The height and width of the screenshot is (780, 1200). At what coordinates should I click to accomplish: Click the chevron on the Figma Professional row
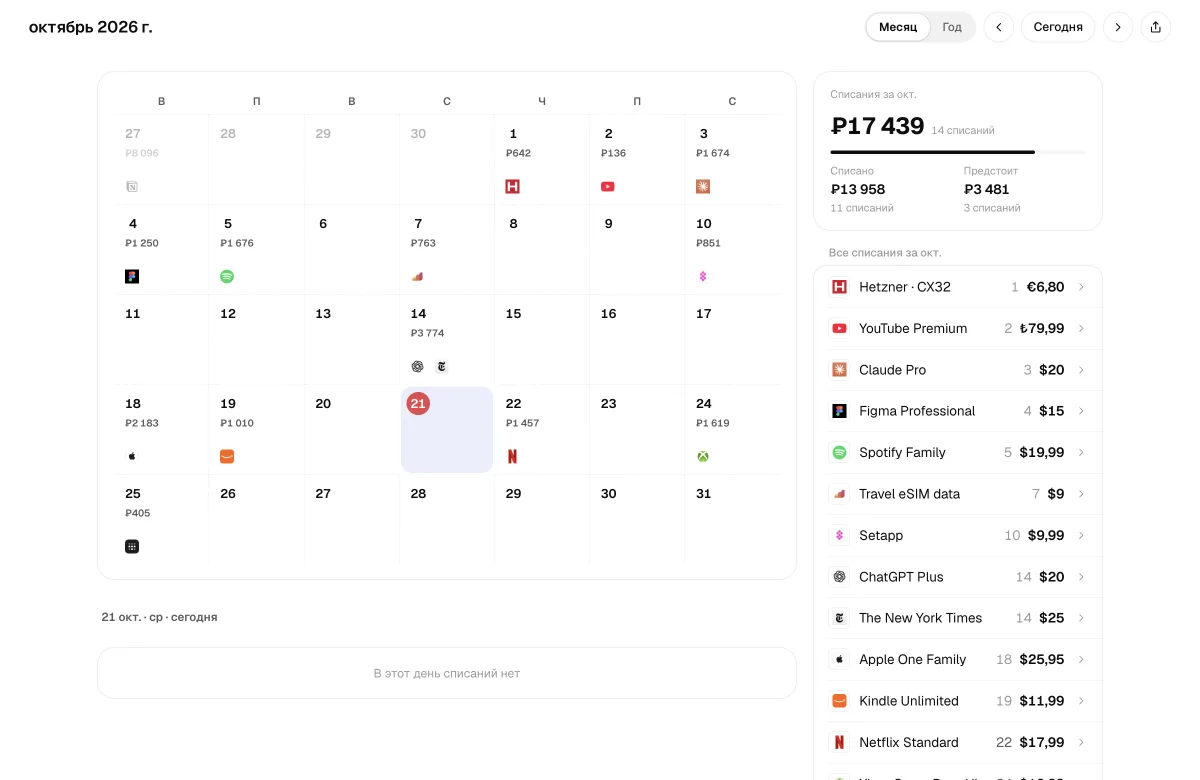pos(1081,411)
